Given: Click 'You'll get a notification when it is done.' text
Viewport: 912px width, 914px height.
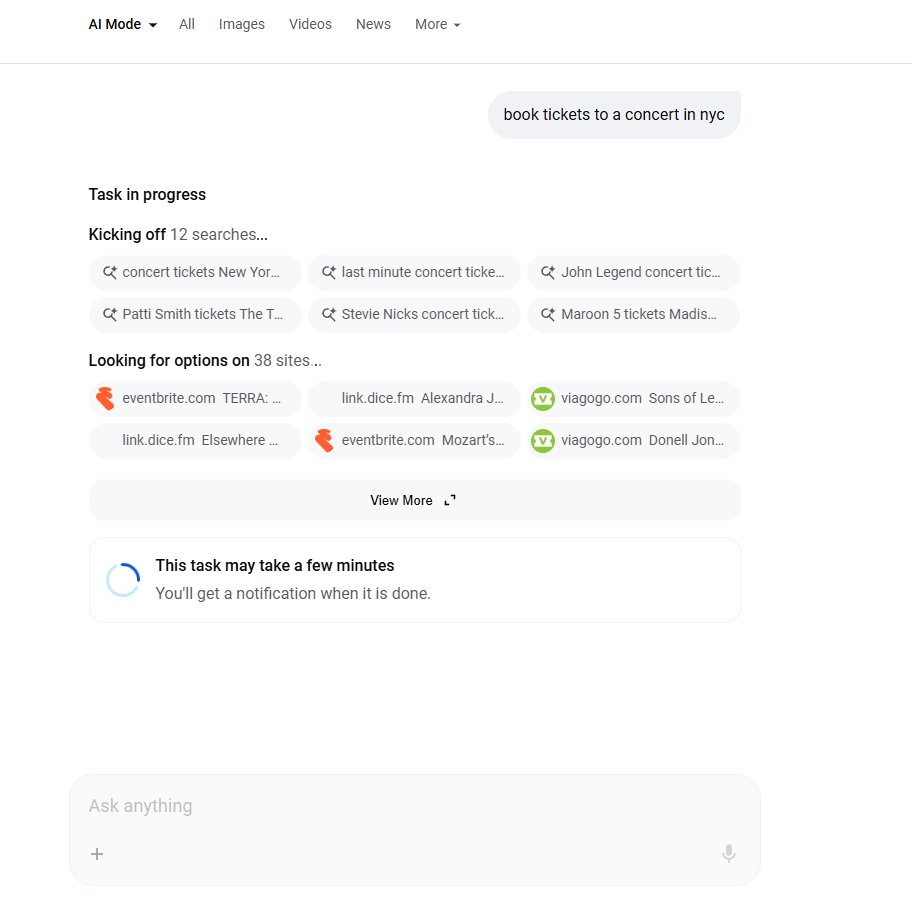Looking at the screenshot, I should coord(293,593).
